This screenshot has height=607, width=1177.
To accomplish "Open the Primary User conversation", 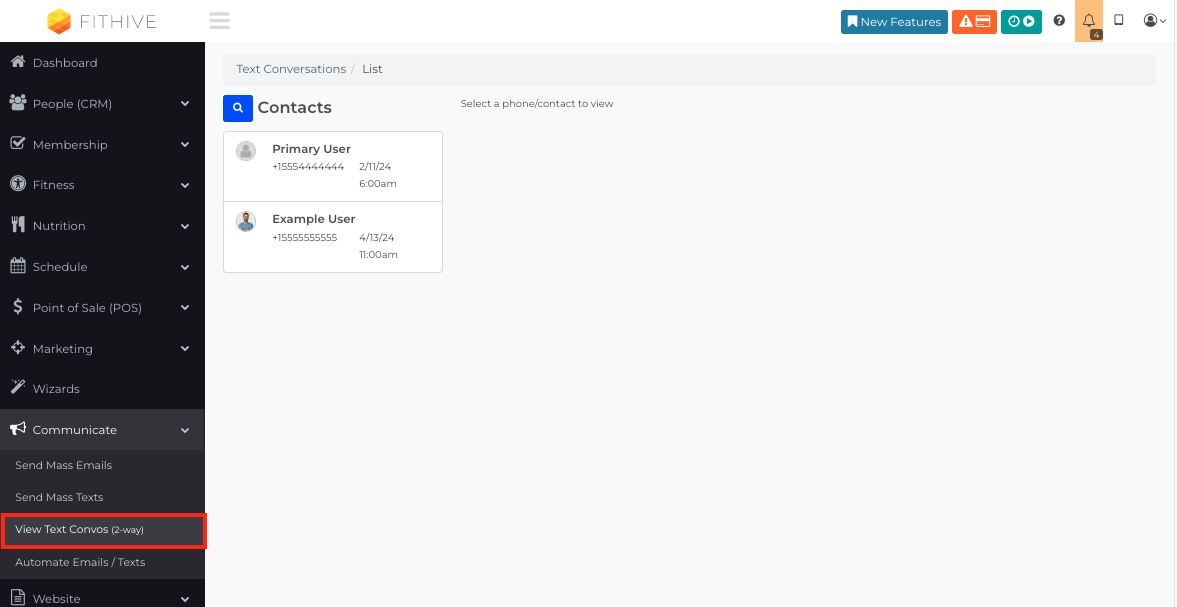I will (x=333, y=167).
